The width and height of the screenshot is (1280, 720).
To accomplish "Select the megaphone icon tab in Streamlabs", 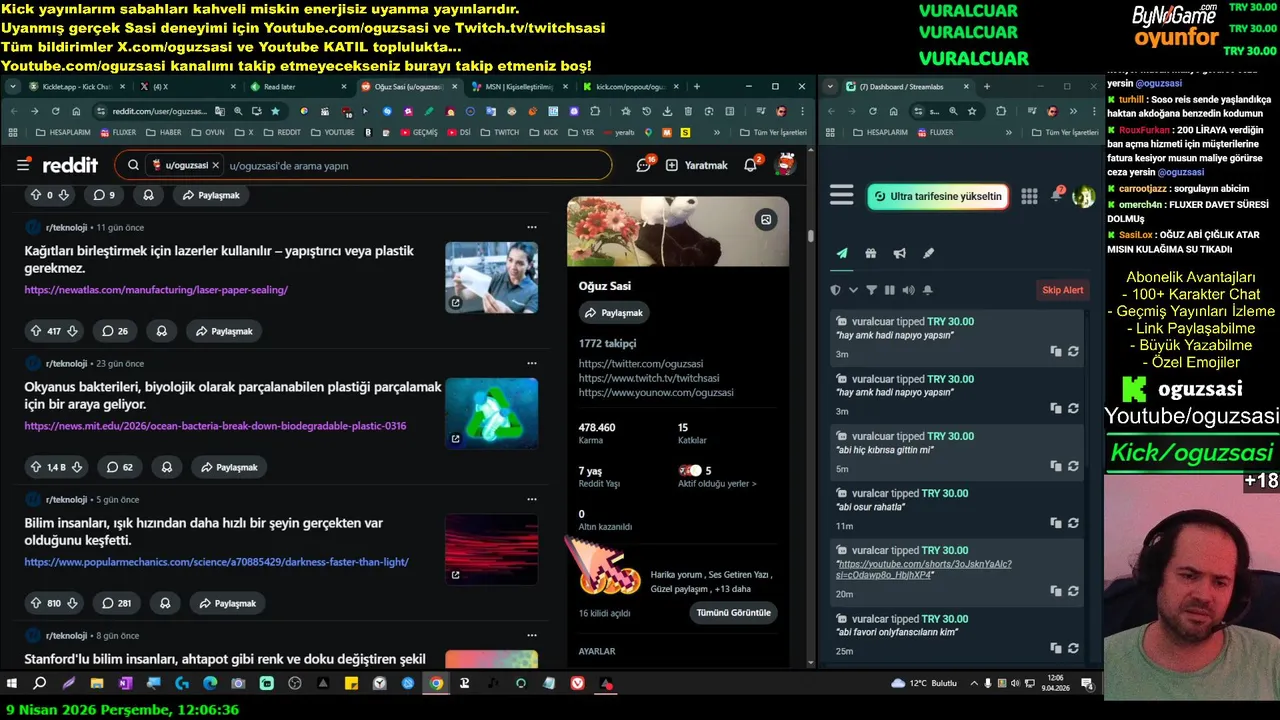I will pos(900,254).
